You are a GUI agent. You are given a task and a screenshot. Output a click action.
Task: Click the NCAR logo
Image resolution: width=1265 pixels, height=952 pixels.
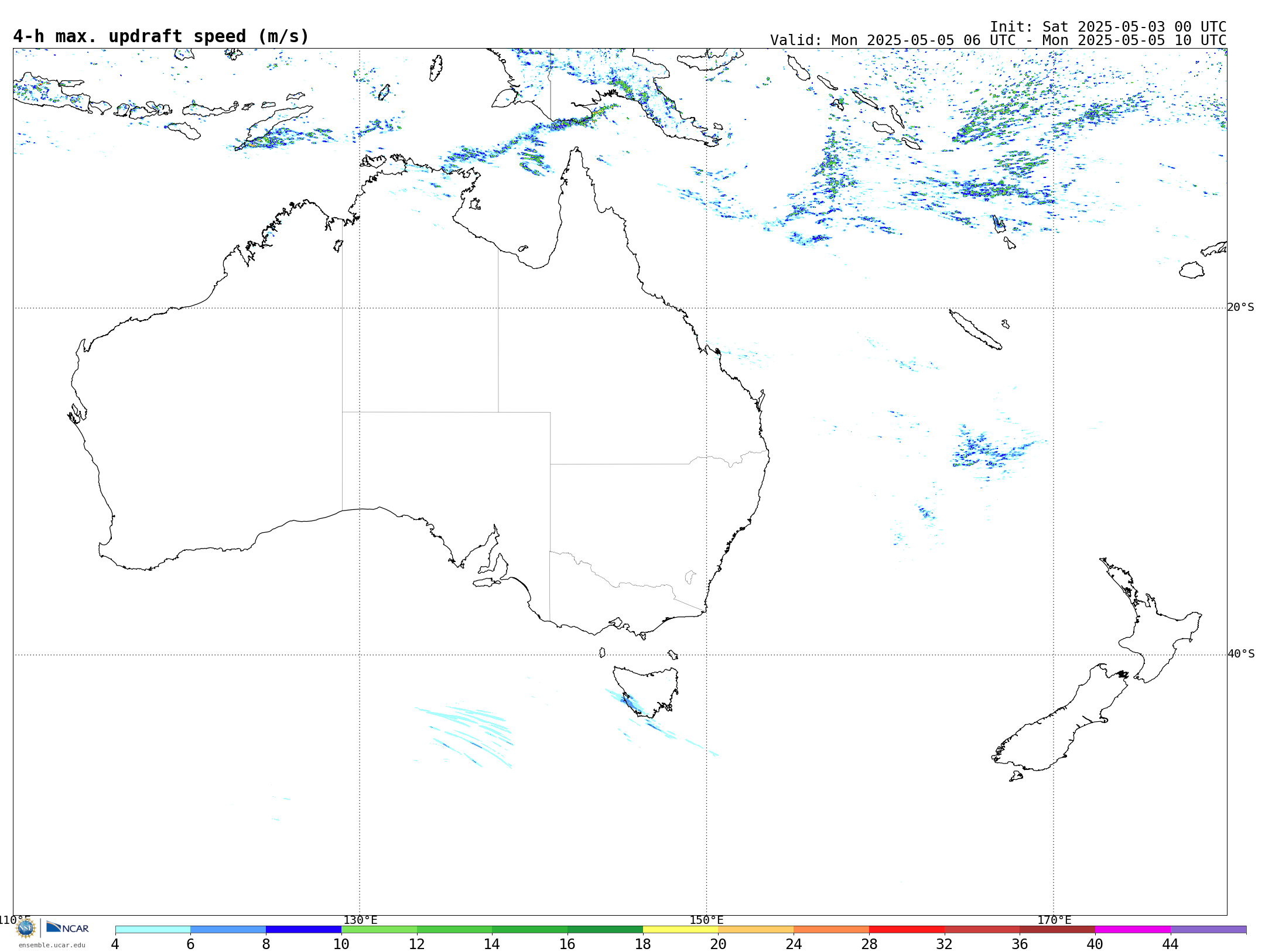[x=67, y=927]
